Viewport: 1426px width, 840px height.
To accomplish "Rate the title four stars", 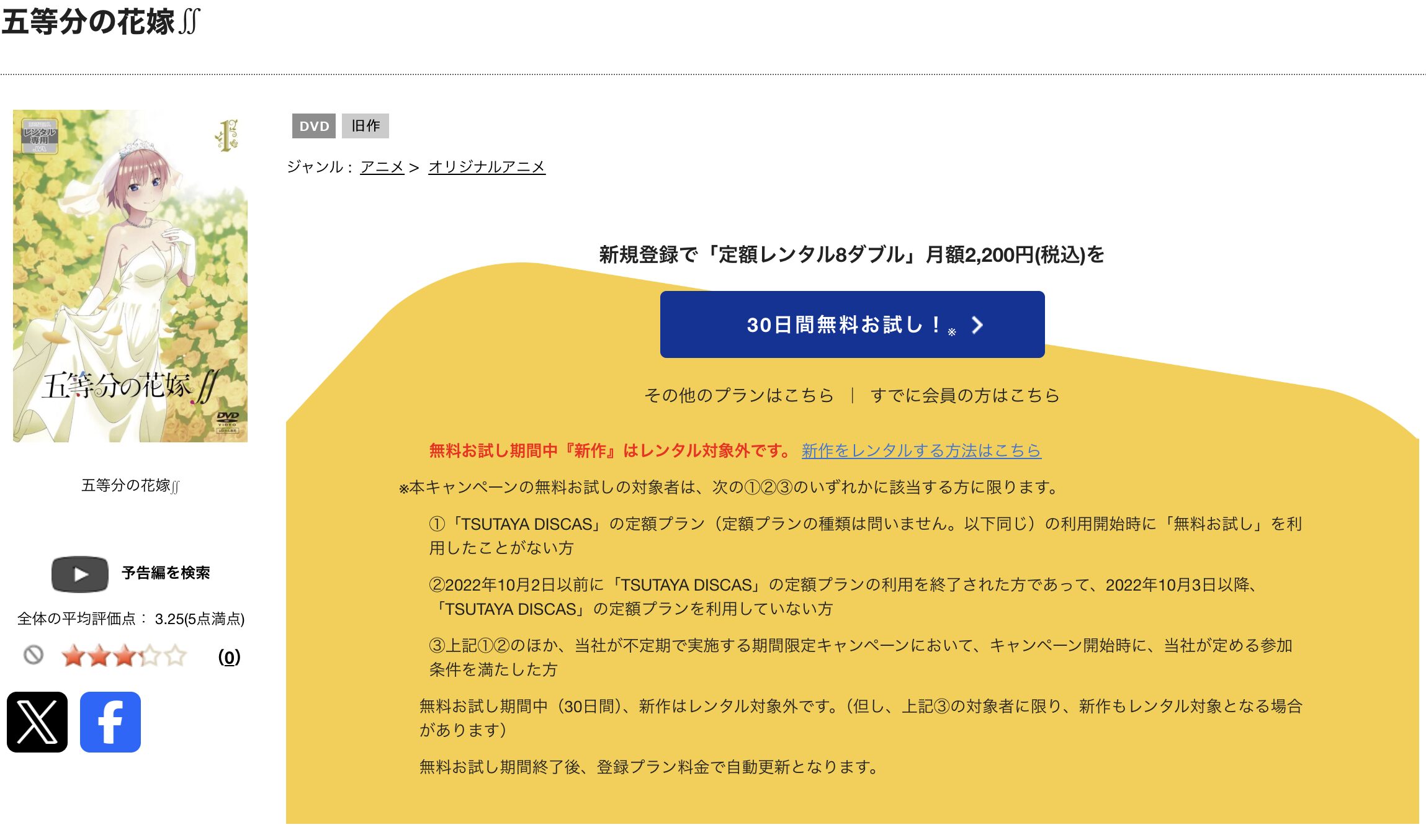I will 150,656.
